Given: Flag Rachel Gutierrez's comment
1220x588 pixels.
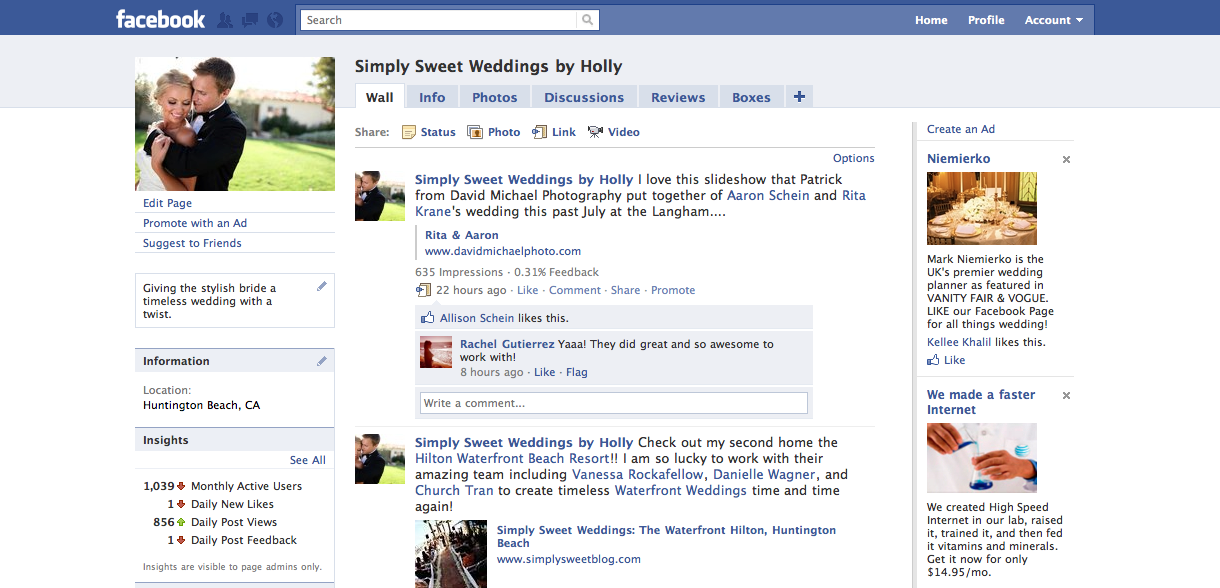Looking at the screenshot, I should click(577, 372).
